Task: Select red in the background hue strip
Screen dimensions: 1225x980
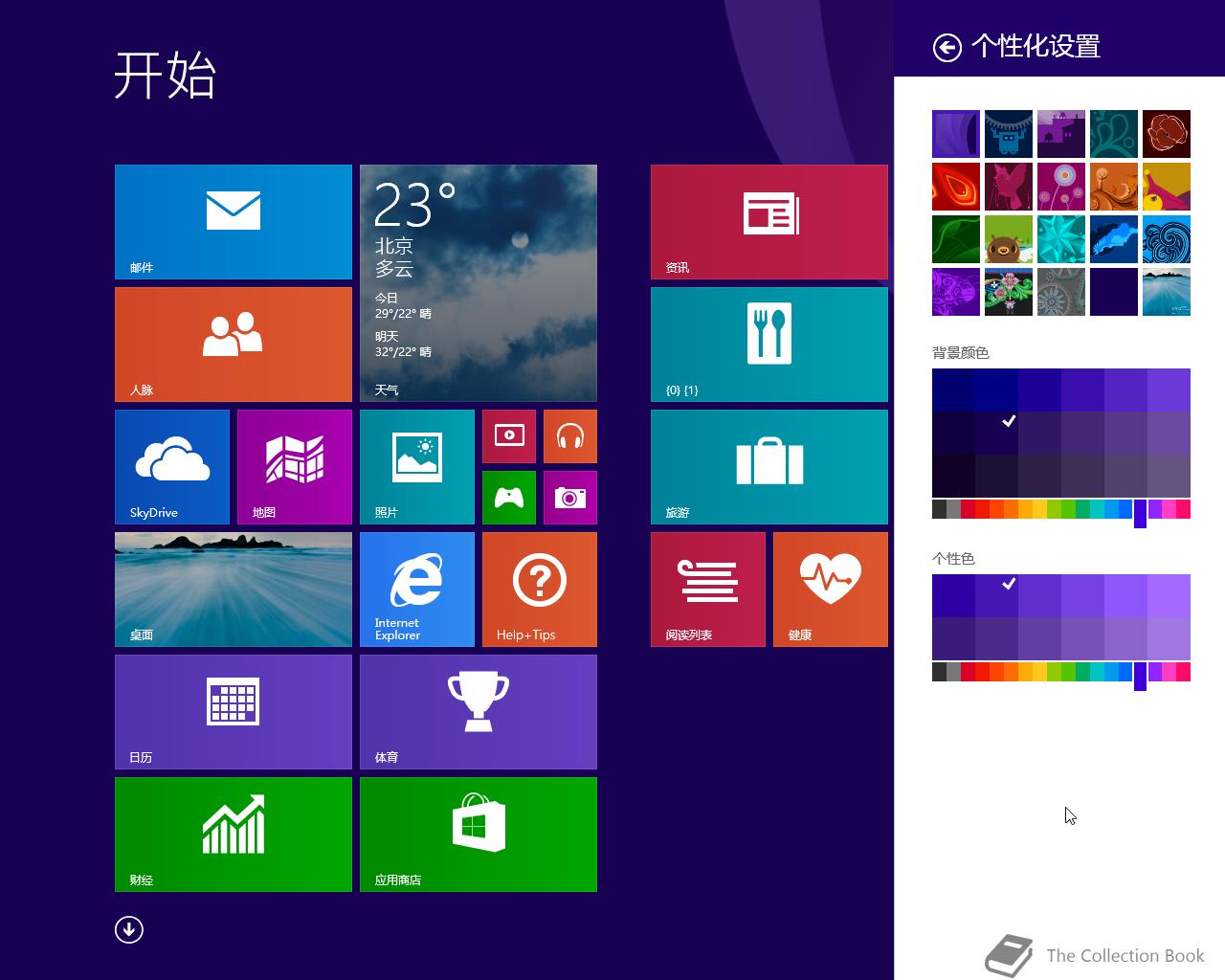Action: coord(968,509)
